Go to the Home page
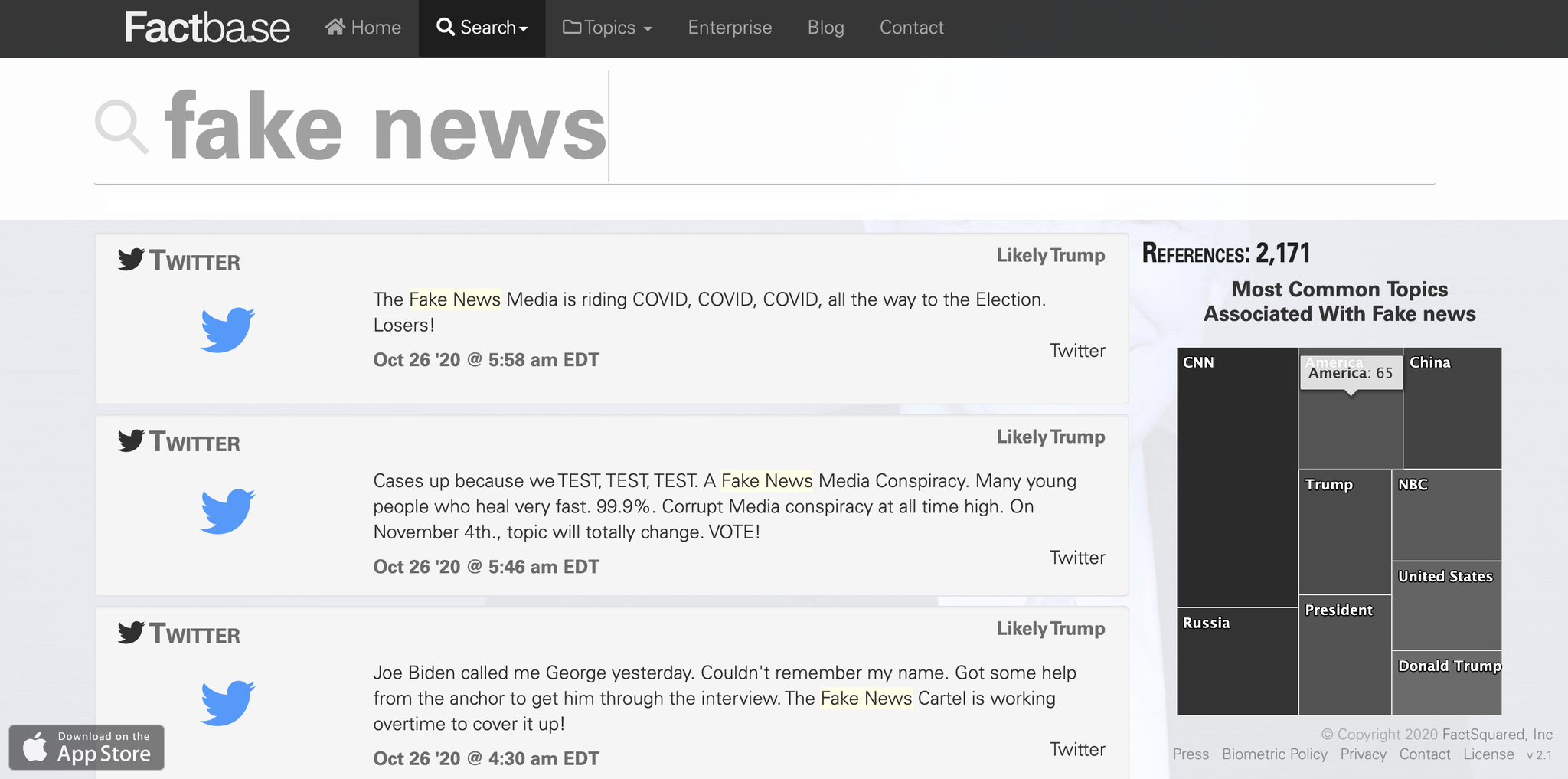The image size is (1568, 779). [x=363, y=28]
